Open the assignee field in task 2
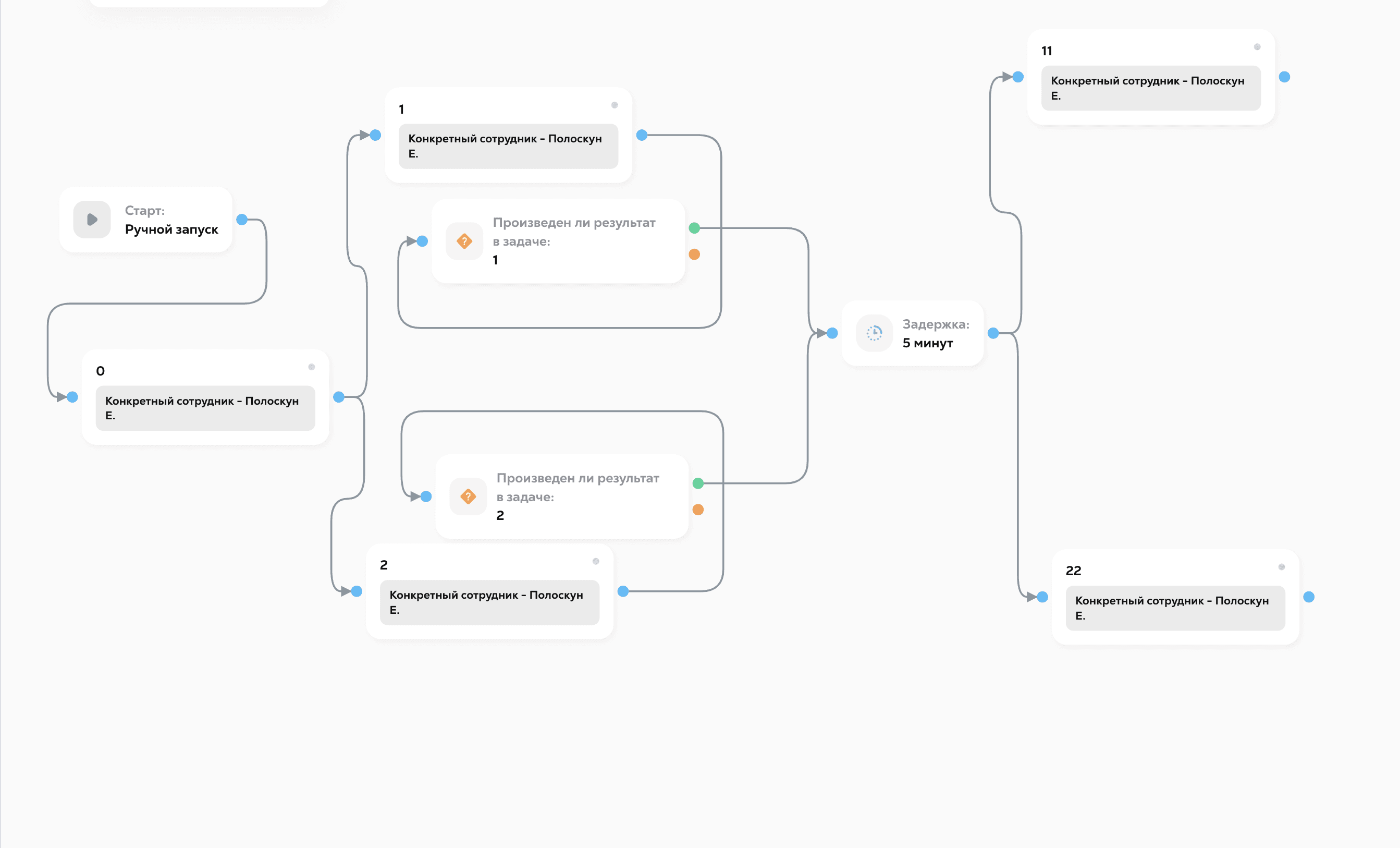Image resolution: width=1400 pixels, height=848 pixels. (x=489, y=602)
